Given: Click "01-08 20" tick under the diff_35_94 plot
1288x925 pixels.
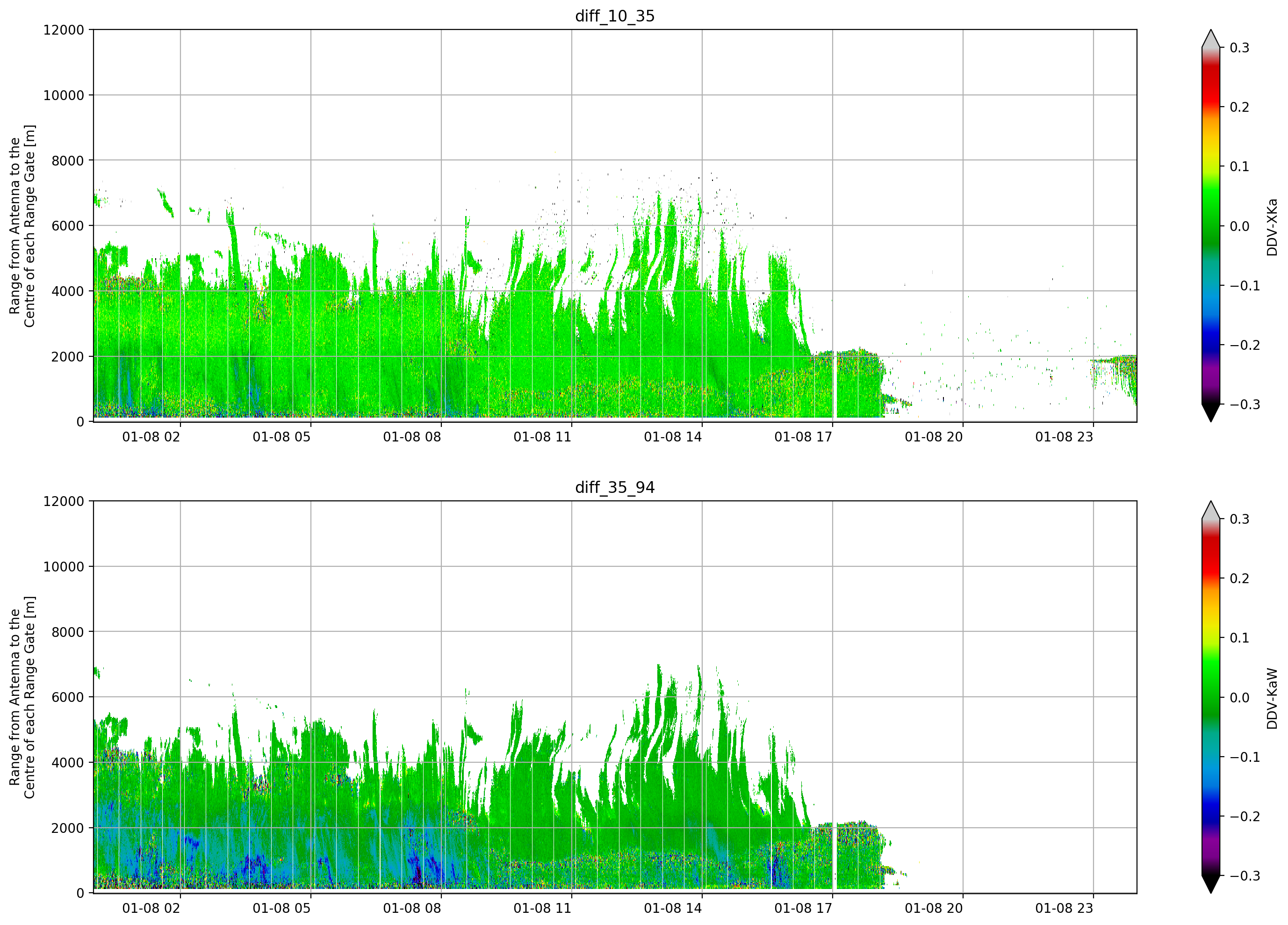Looking at the screenshot, I should 934,909.
